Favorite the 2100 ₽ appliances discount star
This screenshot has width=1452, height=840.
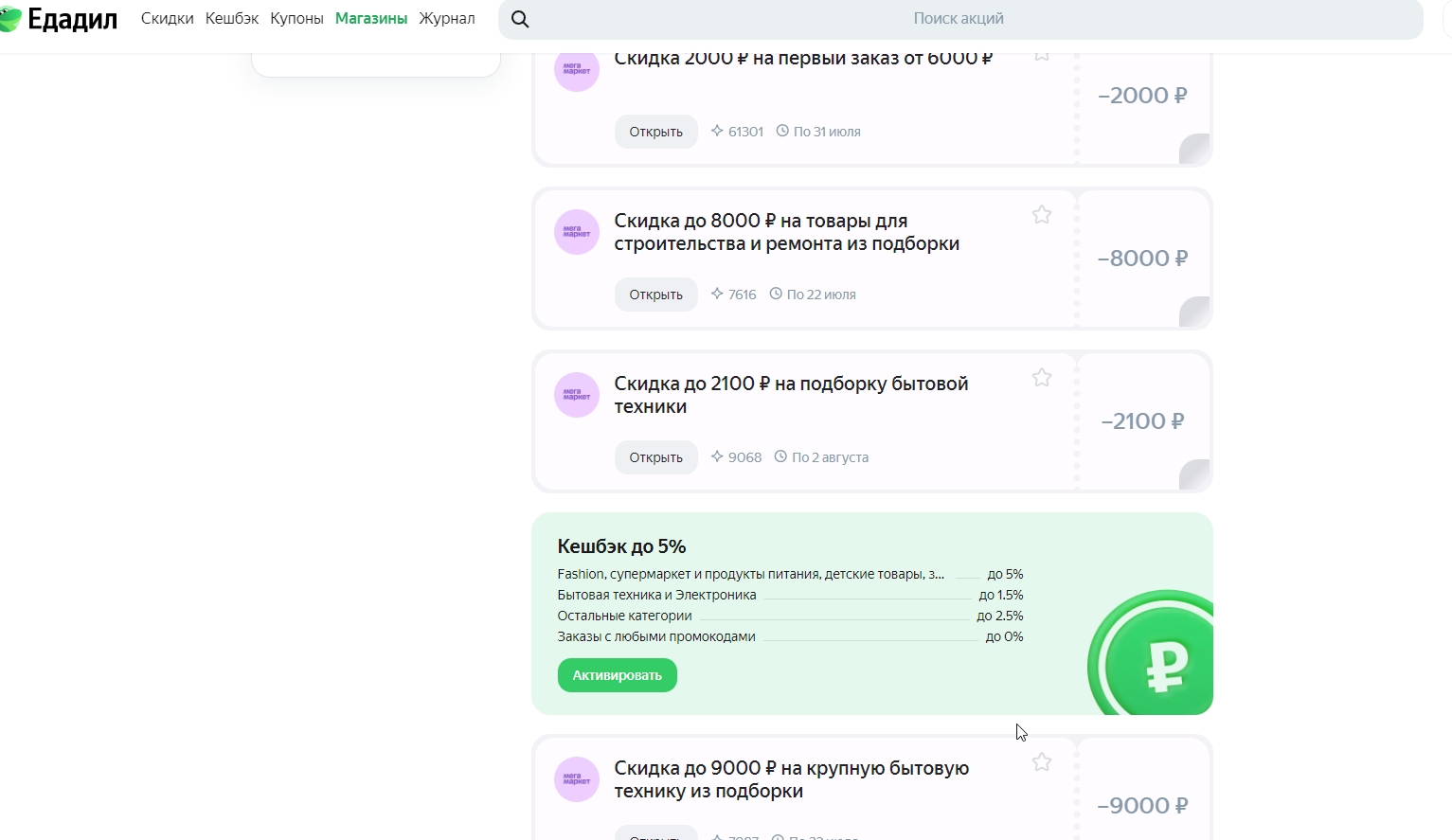click(x=1042, y=378)
